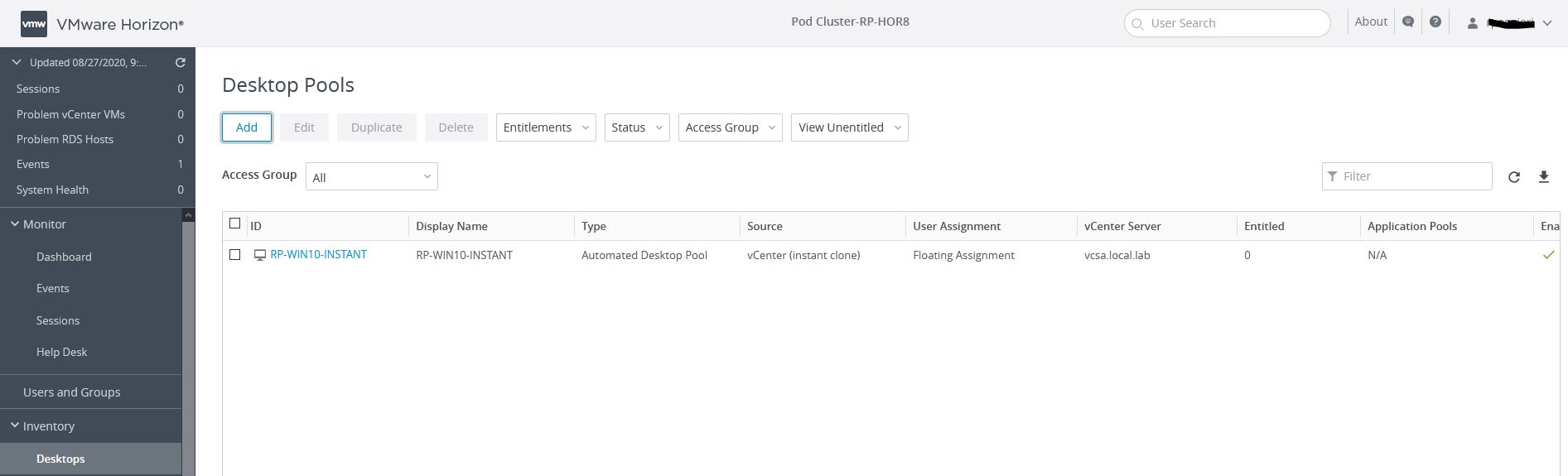
Task: Click the Duplicate button
Action: tap(377, 127)
